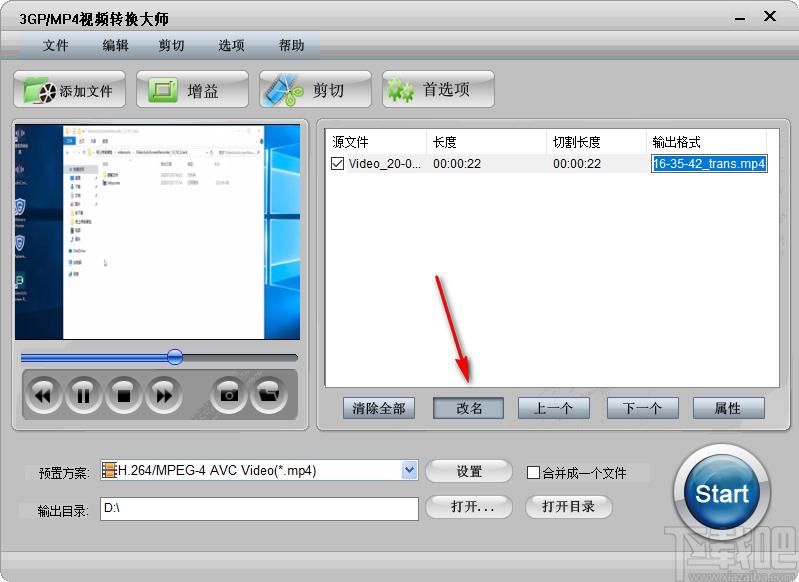Click the 输出格式 column header
Image resolution: width=799 pixels, height=582 pixels.
tap(706, 142)
